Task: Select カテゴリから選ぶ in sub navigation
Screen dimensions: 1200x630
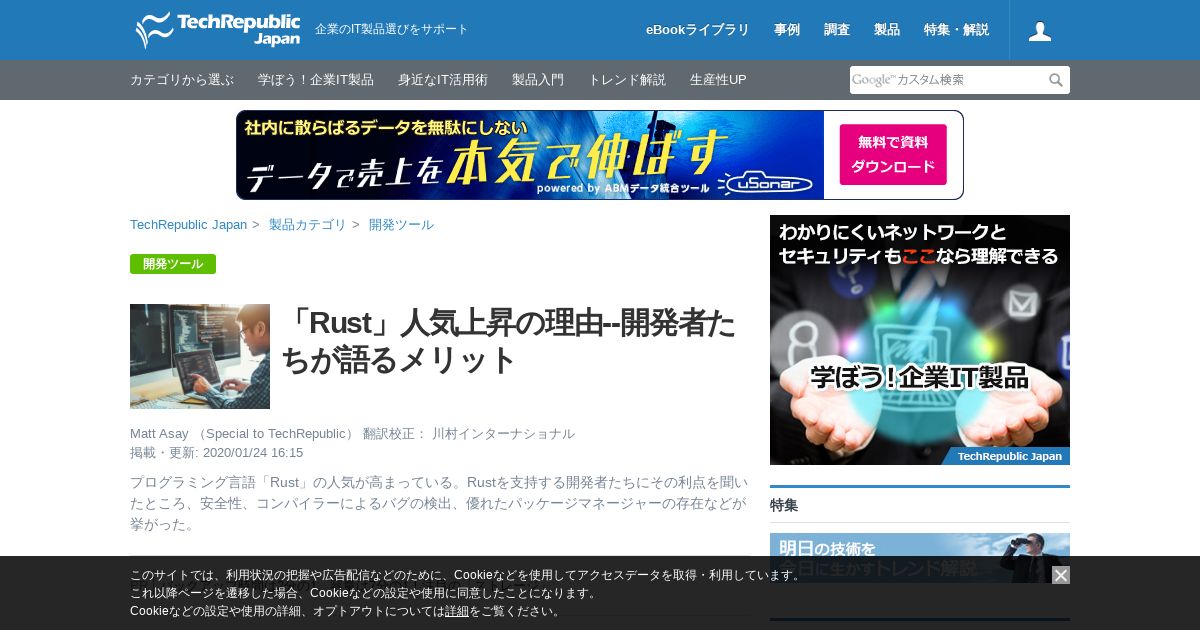Action: coord(182,80)
